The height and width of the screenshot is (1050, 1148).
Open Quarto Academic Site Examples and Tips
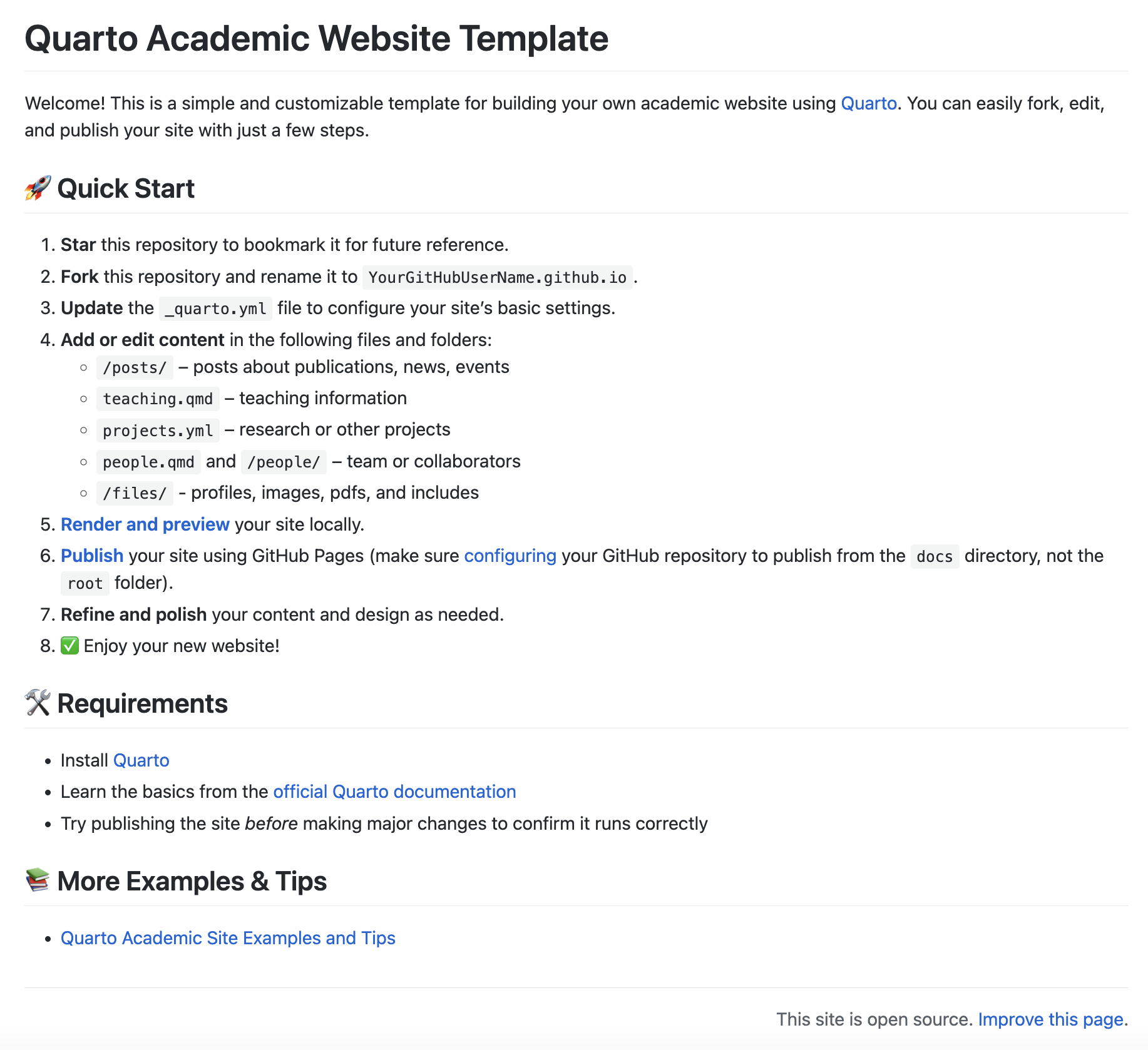point(228,938)
